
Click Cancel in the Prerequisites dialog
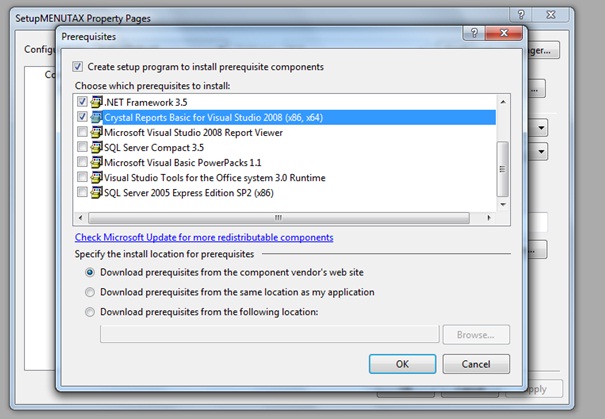tap(476, 364)
